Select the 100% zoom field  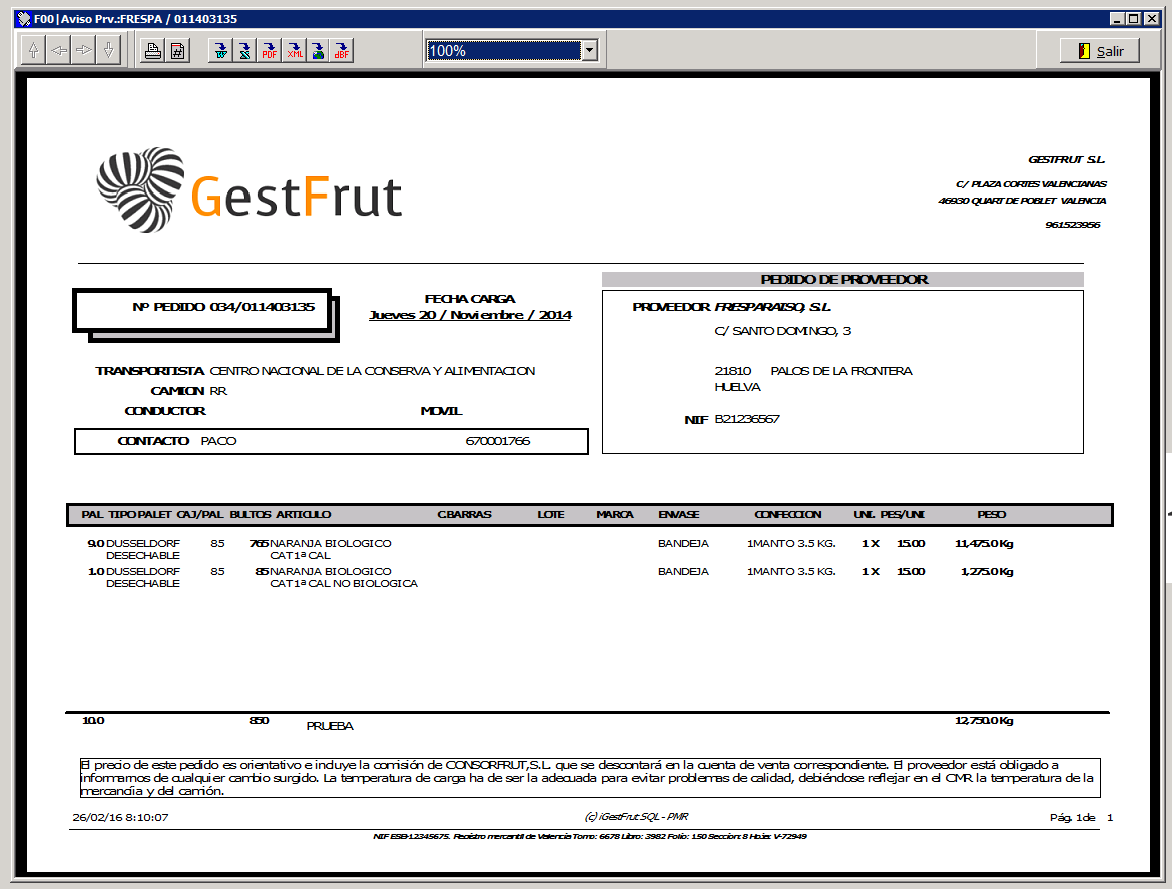click(503, 51)
